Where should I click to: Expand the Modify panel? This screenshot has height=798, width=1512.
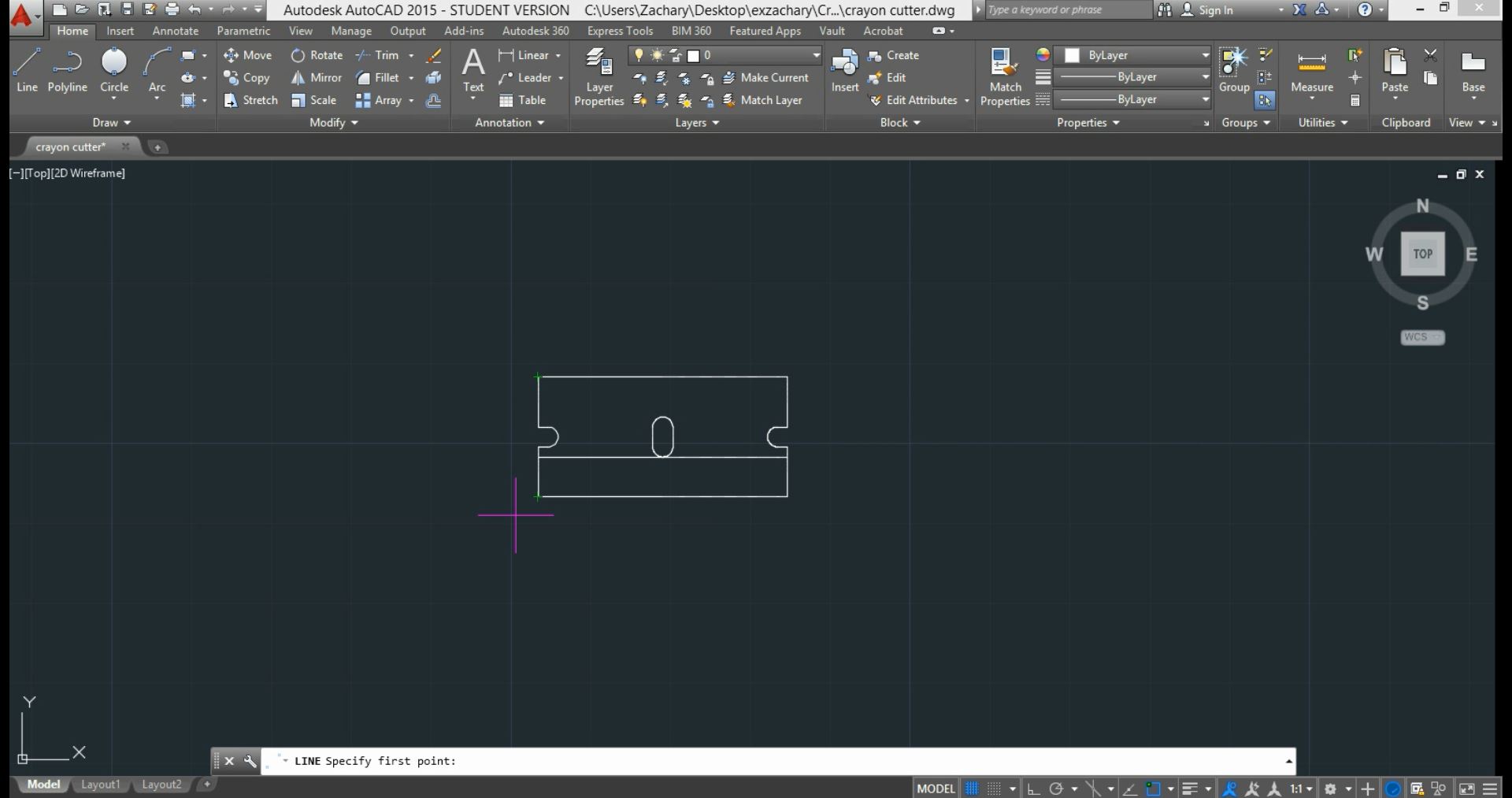[x=333, y=123]
